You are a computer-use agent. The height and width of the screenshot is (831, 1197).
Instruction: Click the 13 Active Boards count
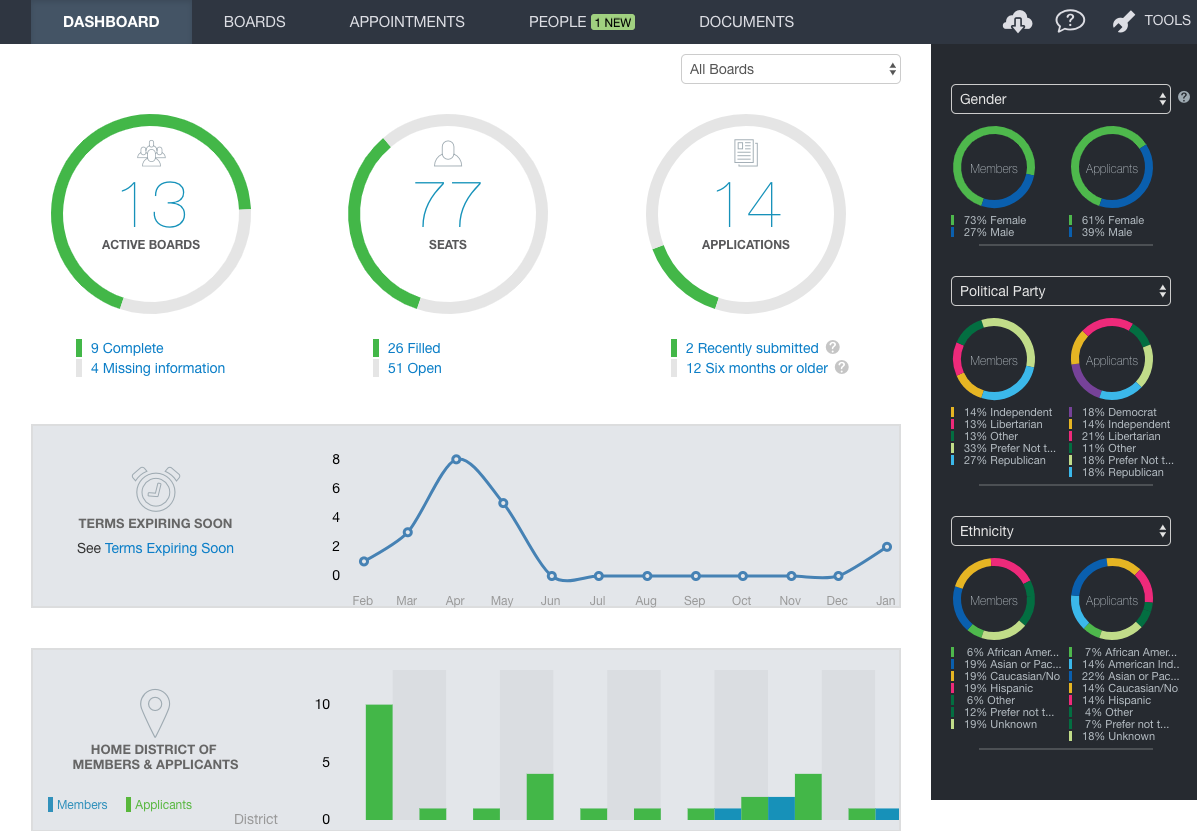coord(153,205)
